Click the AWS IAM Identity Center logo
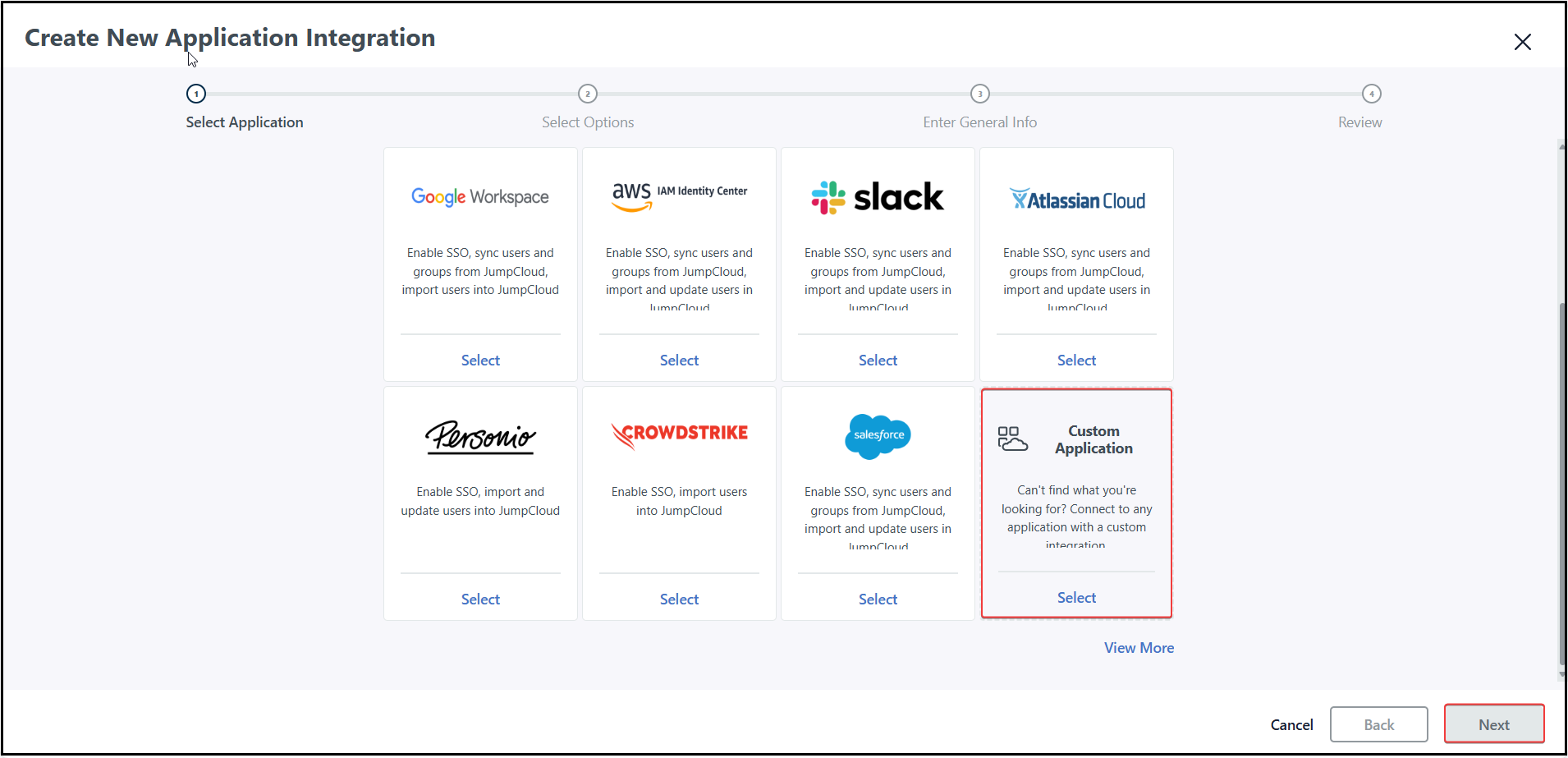This screenshot has width=1568, height=758. tap(679, 195)
